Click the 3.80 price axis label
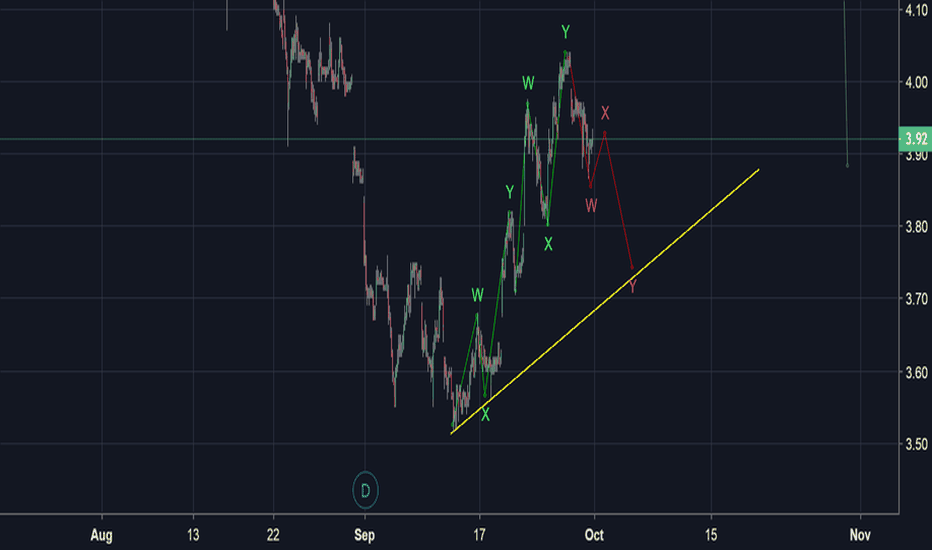932x550 pixels. coord(916,226)
